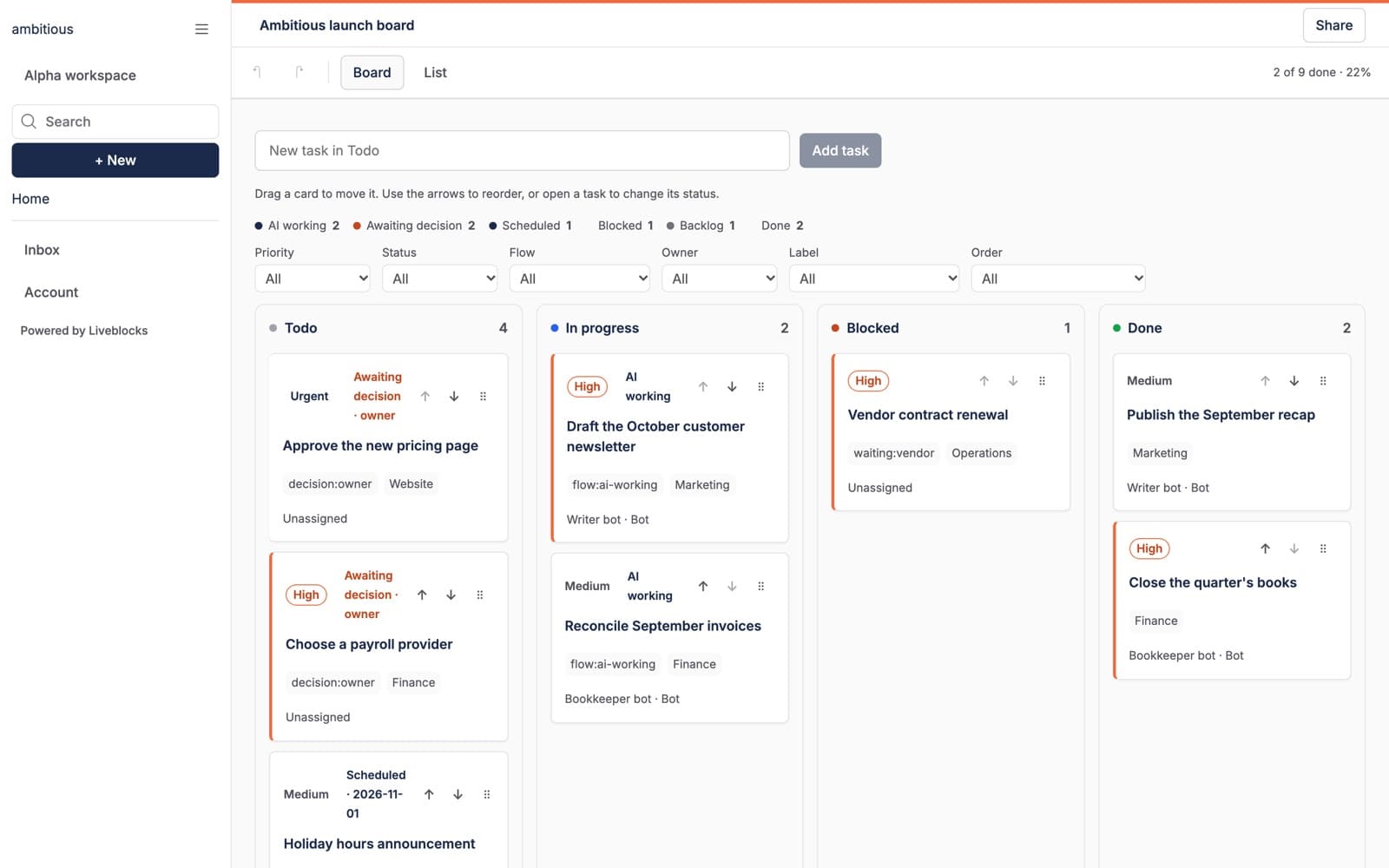Click drag handle on October newsletter card
The width and height of the screenshot is (1389, 868).
click(761, 387)
